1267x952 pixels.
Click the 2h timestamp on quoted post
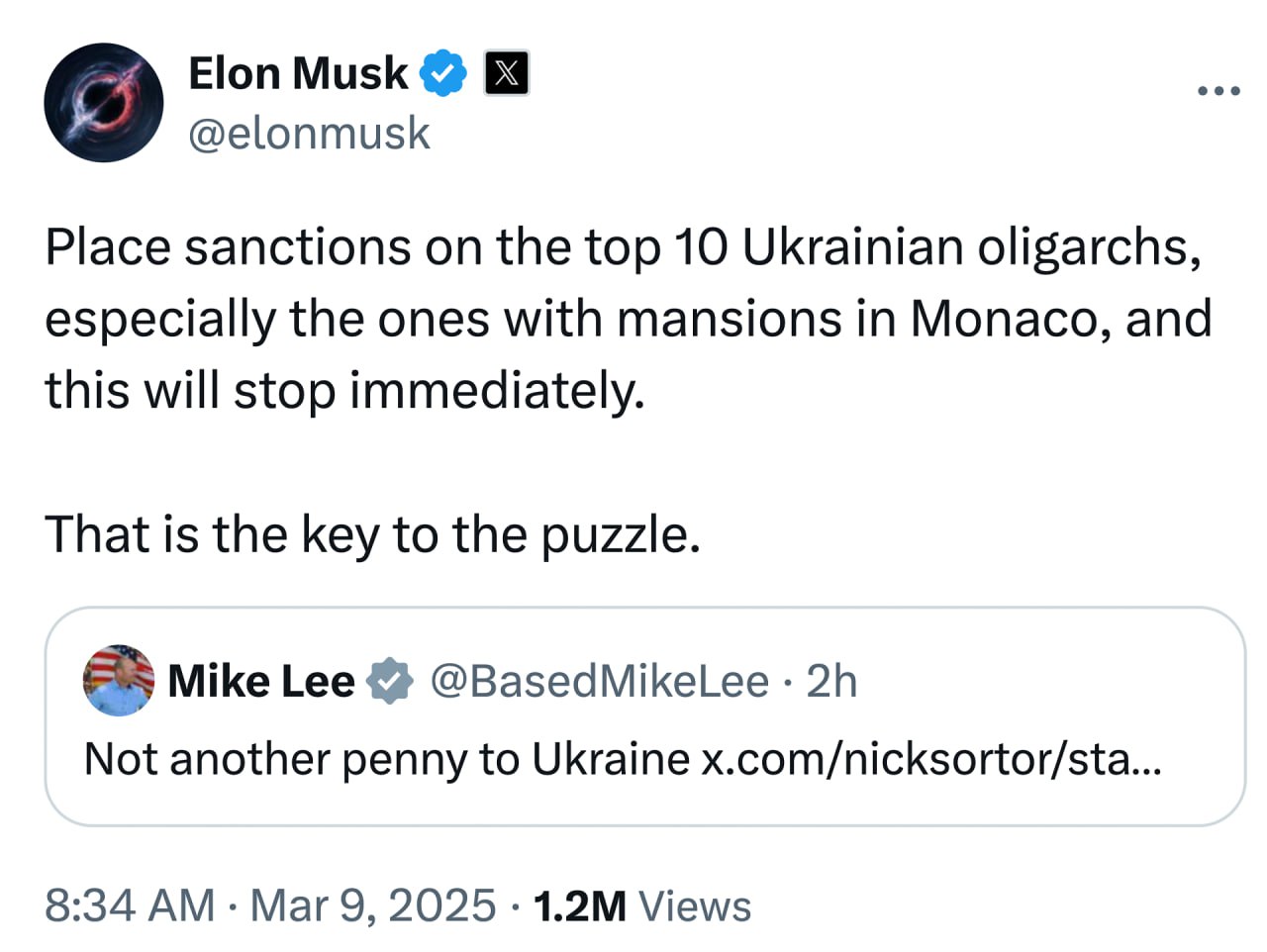coord(831,681)
